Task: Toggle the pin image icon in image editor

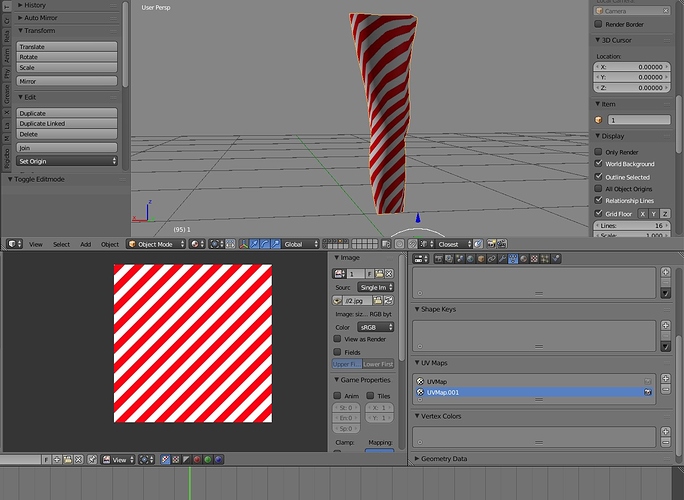Action: [x=92, y=459]
